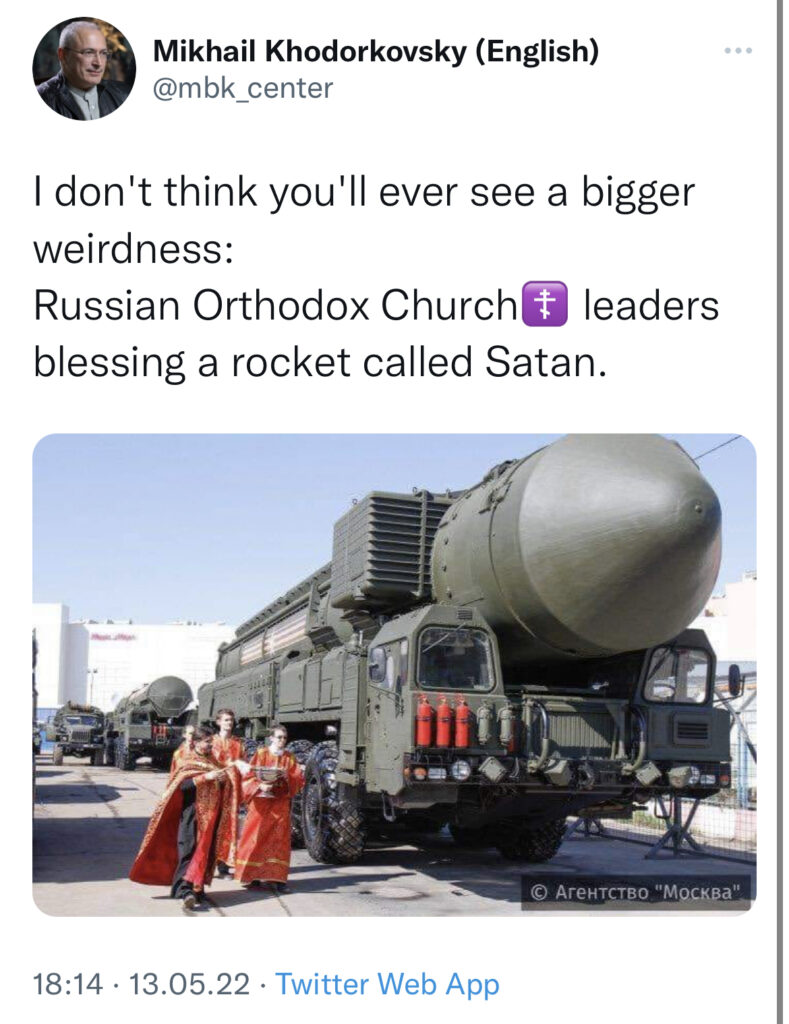Open the three-dots more options menu
Image resolution: width=789 pixels, height=1024 pixels.
[739, 50]
